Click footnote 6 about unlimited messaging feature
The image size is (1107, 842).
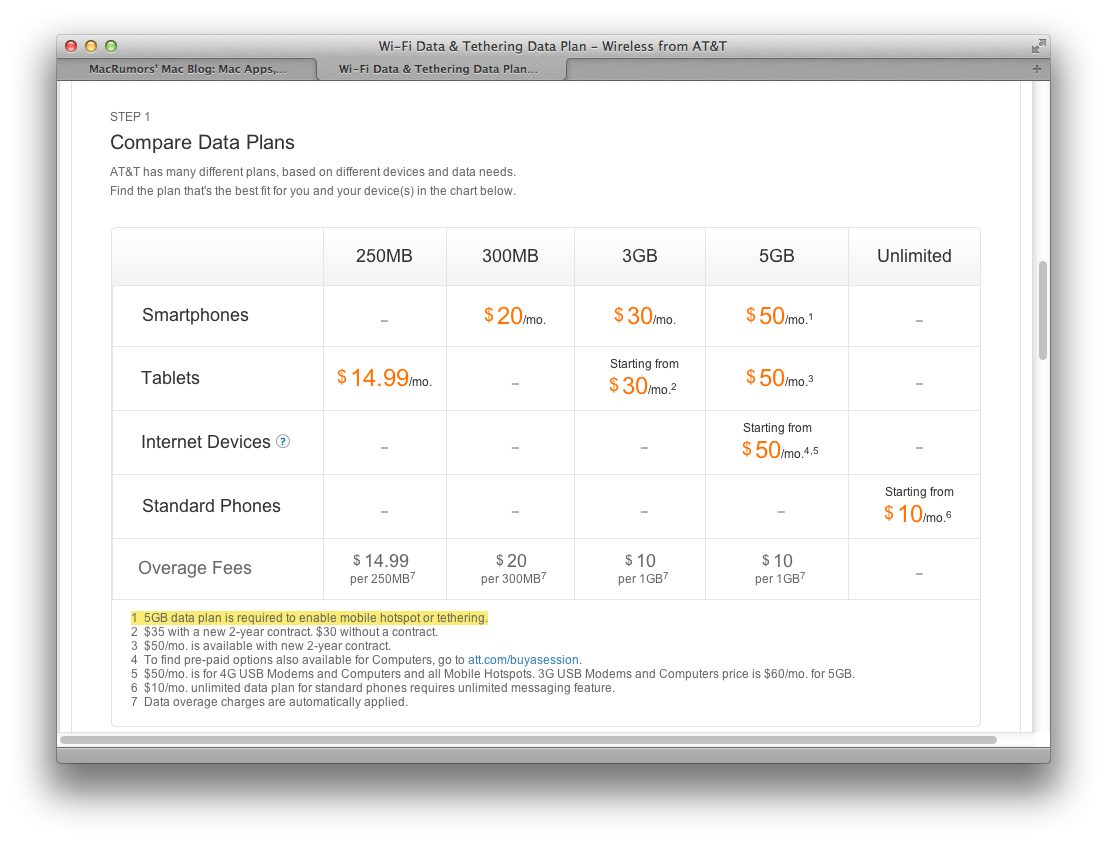pyautogui.click(x=373, y=688)
